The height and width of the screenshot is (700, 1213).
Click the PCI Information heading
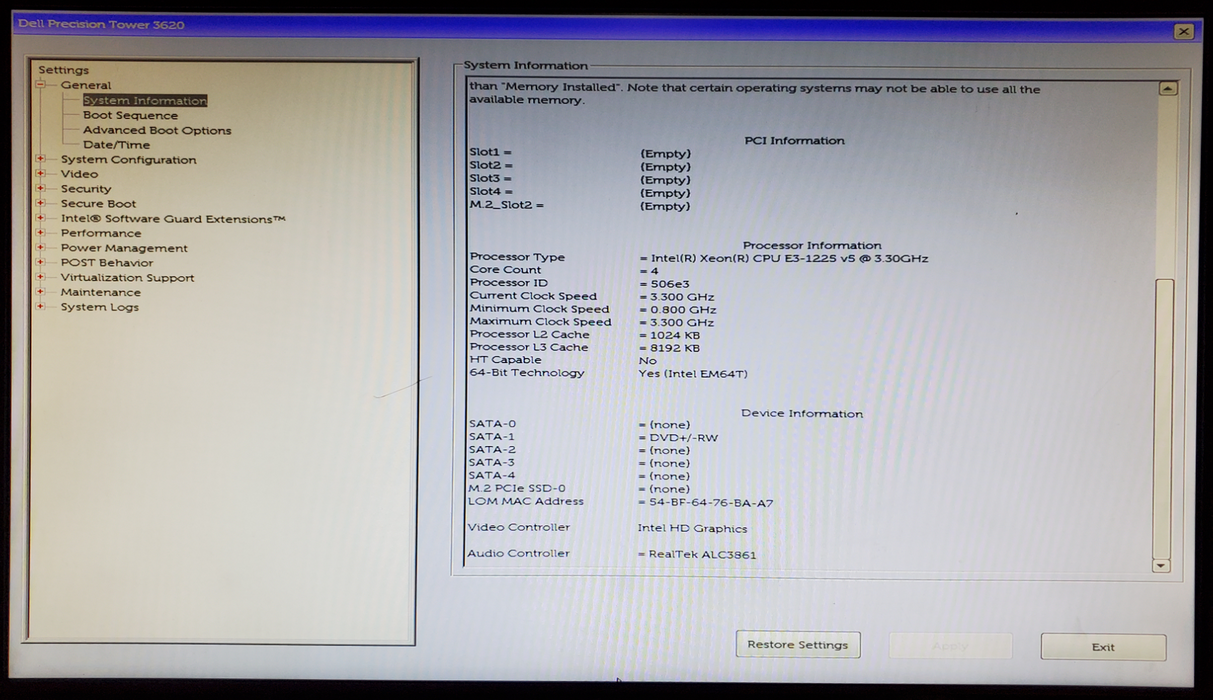pyautogui.click(x=795, y=141)
